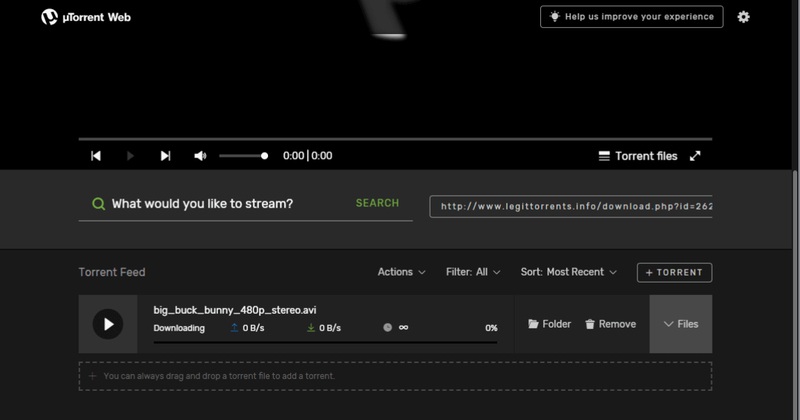This screenshot has height=420, width=800.
Task: Click the torrent URL input box
Action: click(x=571, y=207)
